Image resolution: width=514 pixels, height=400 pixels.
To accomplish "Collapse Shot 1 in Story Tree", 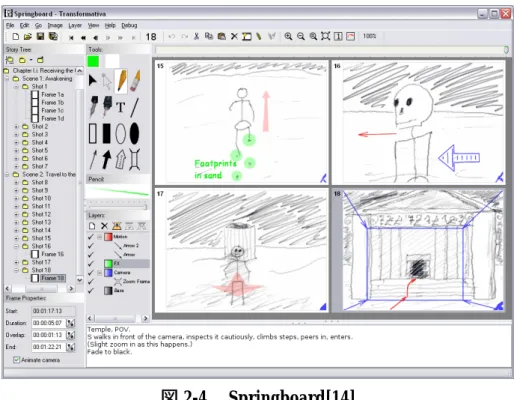I will [16, 87].
